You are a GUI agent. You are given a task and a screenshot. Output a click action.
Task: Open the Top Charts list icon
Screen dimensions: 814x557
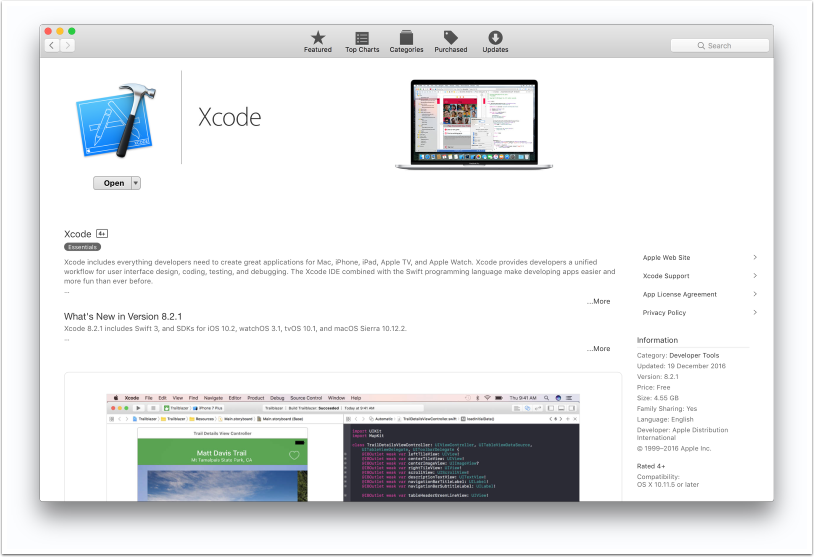pyautogui.click(x=362, y=38)
